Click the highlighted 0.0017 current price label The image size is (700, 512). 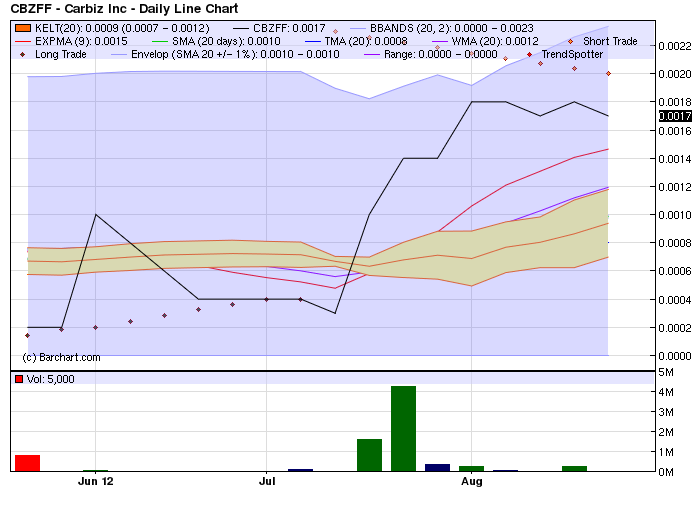[x=675, y=116]
